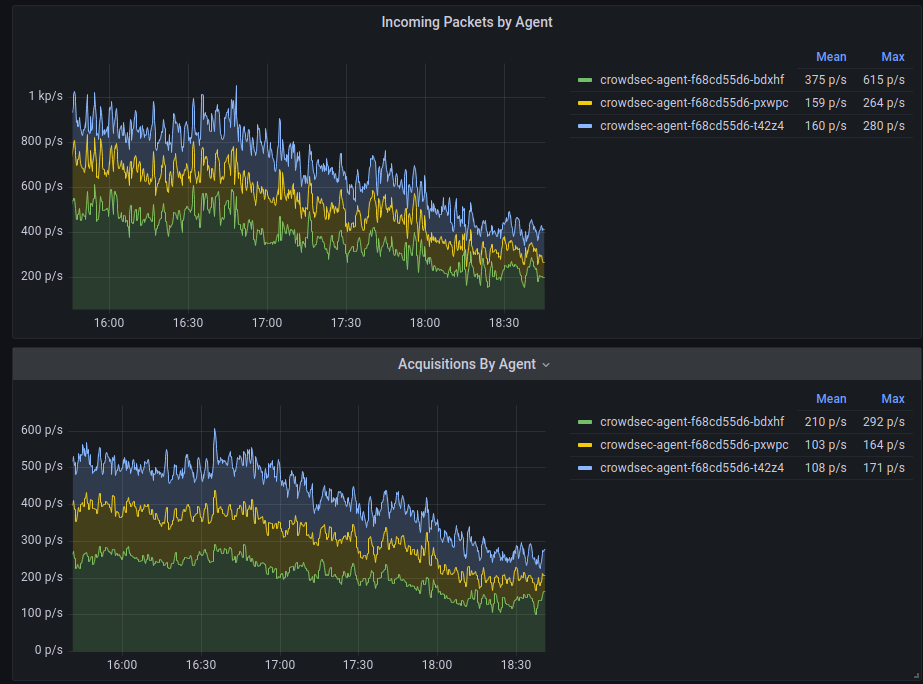
Task: Sort Acquisitions legend by Mean column
Action: tap(831, 399)
